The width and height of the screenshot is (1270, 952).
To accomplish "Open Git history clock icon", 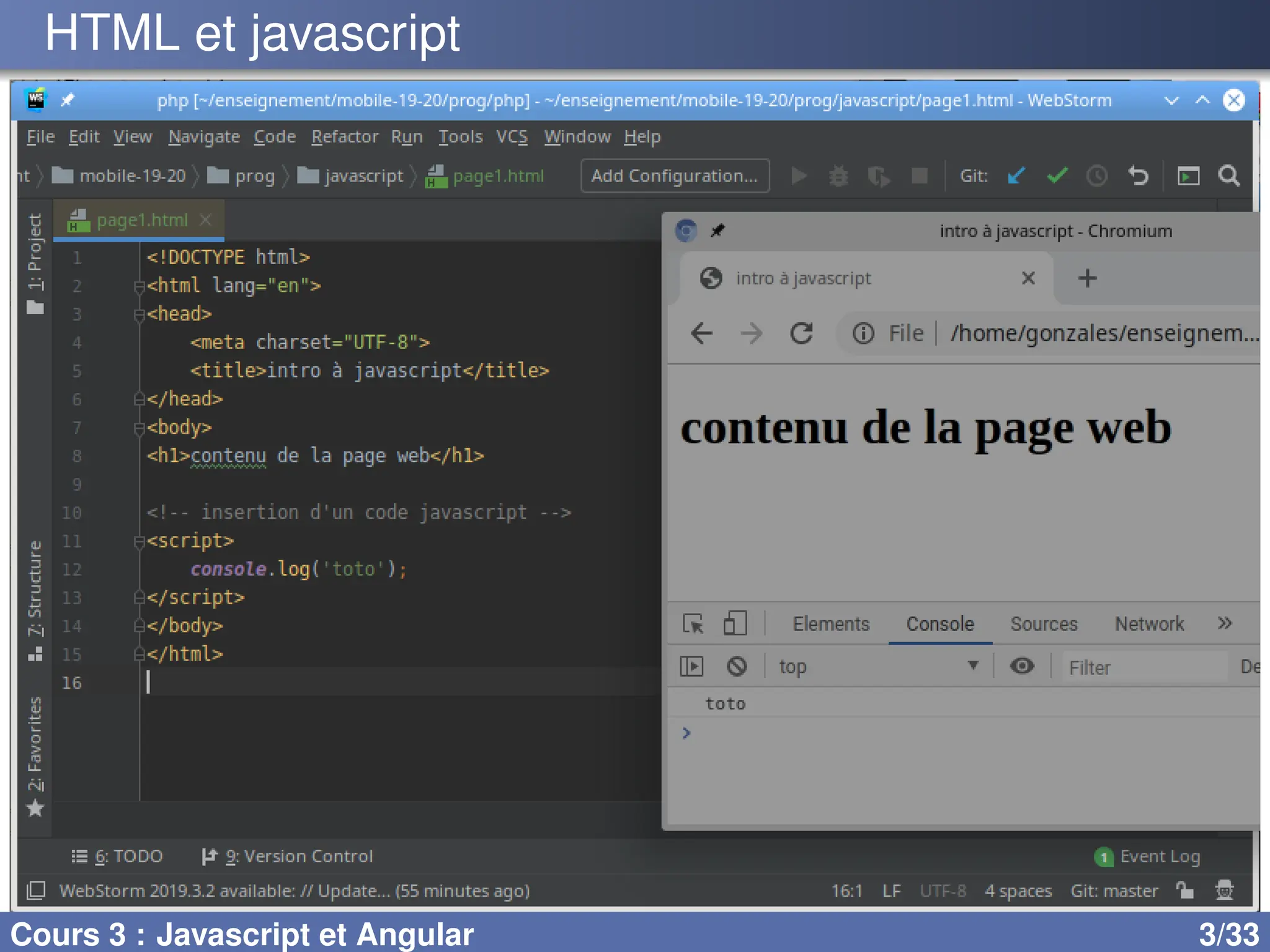I will click(1097, 176).
